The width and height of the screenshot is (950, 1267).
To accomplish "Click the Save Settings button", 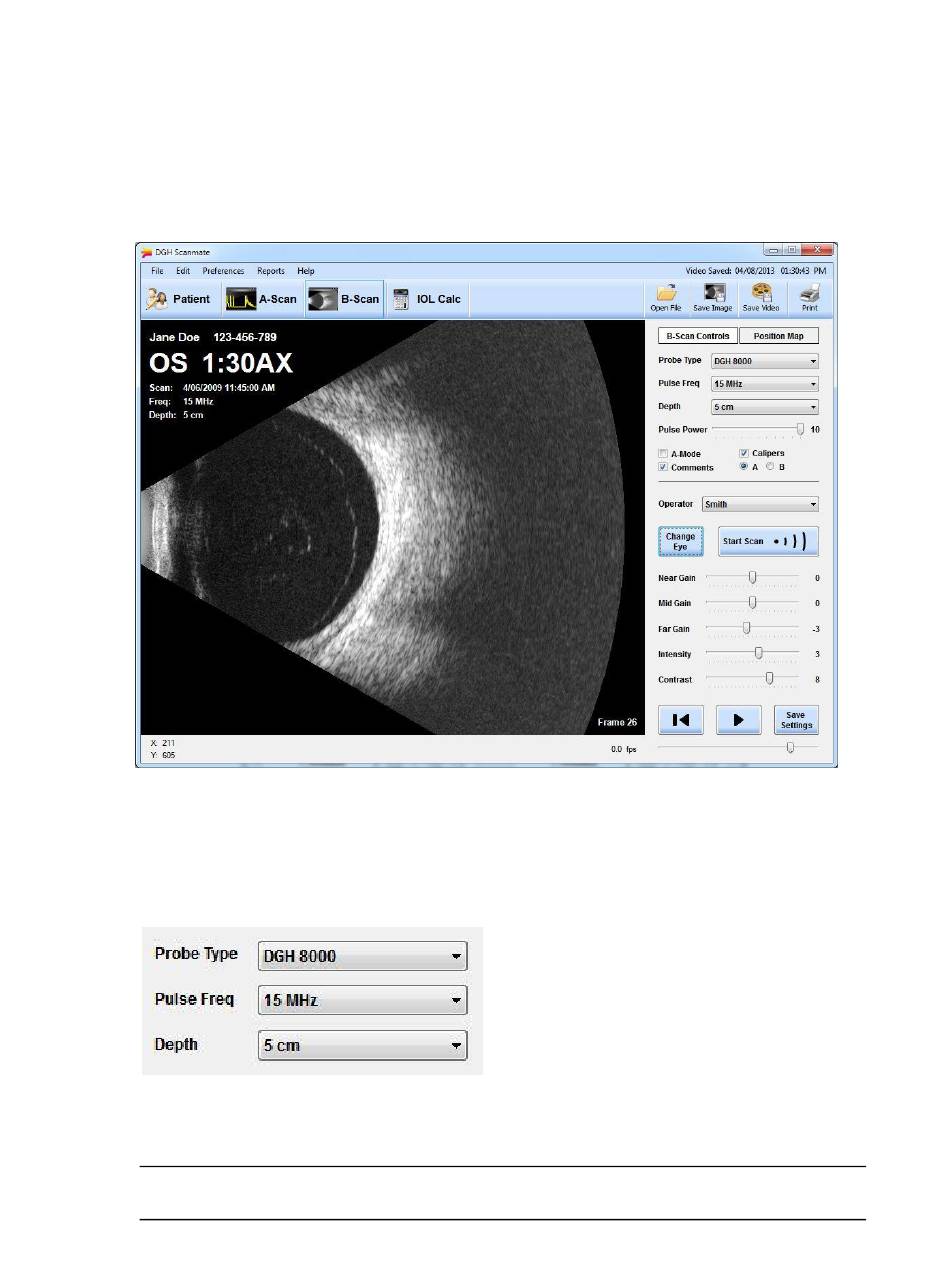I will 796,720.
